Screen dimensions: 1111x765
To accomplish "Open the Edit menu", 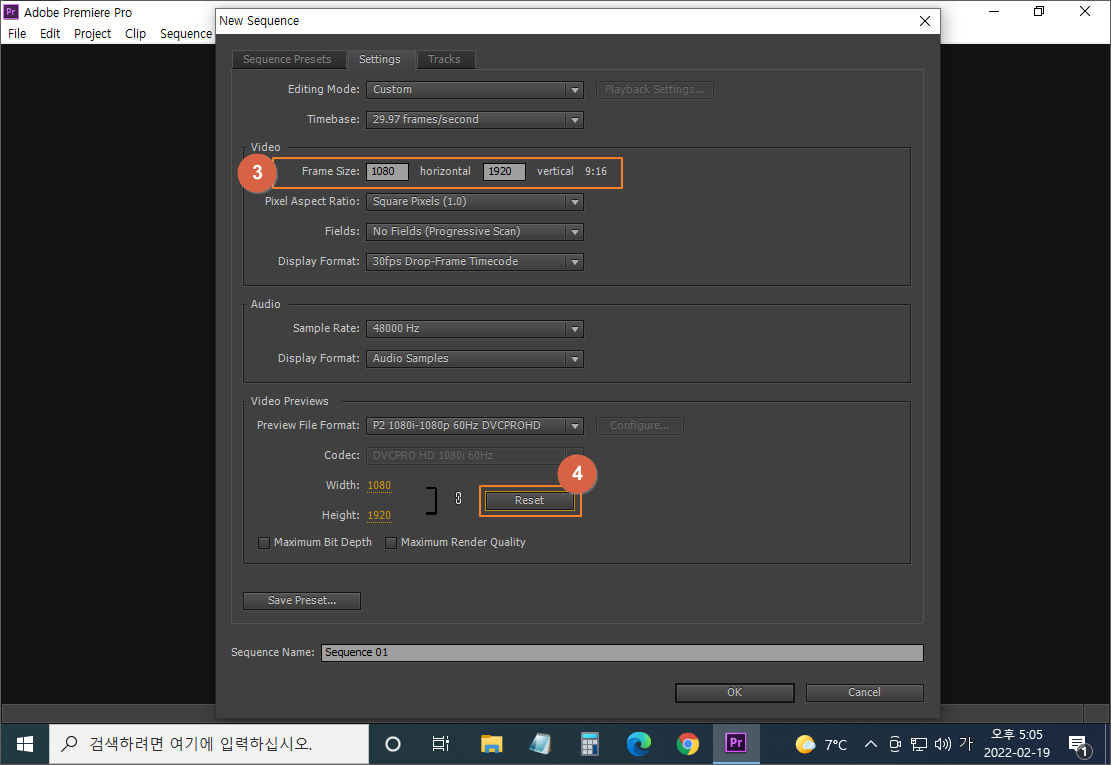I will tap(50, 33).
